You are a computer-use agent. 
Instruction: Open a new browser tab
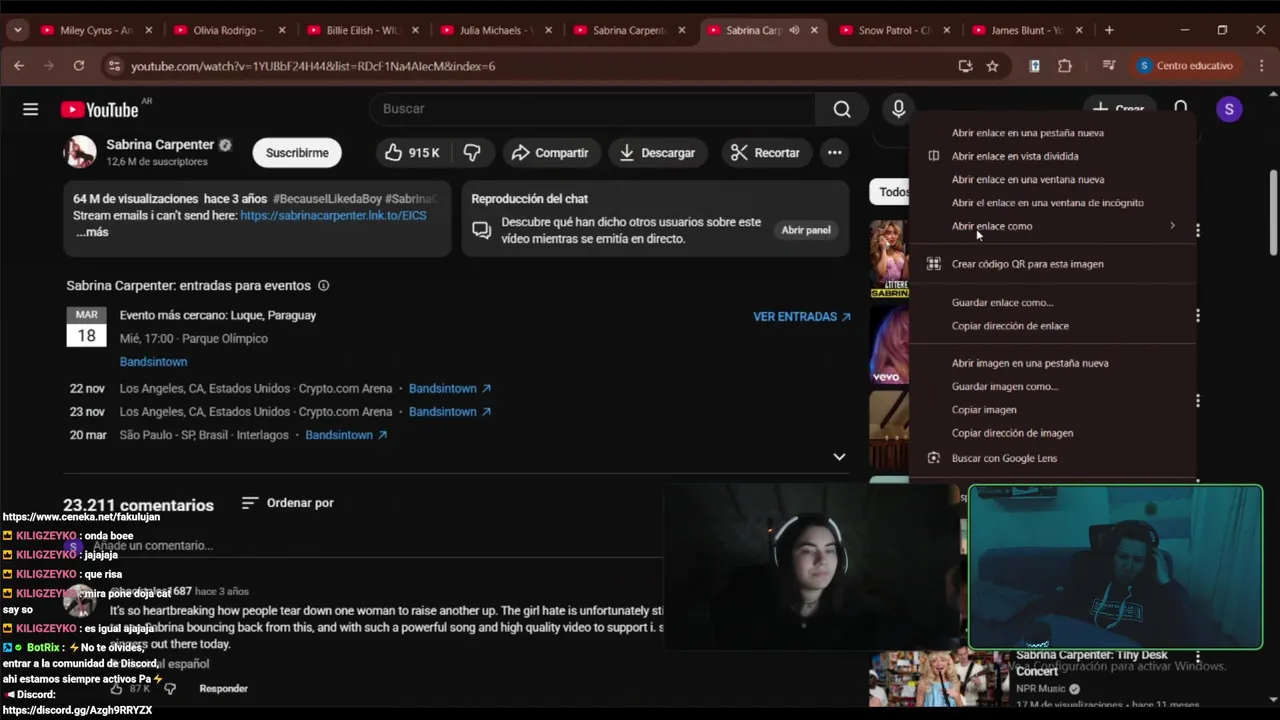click(x=1109, y=30)
